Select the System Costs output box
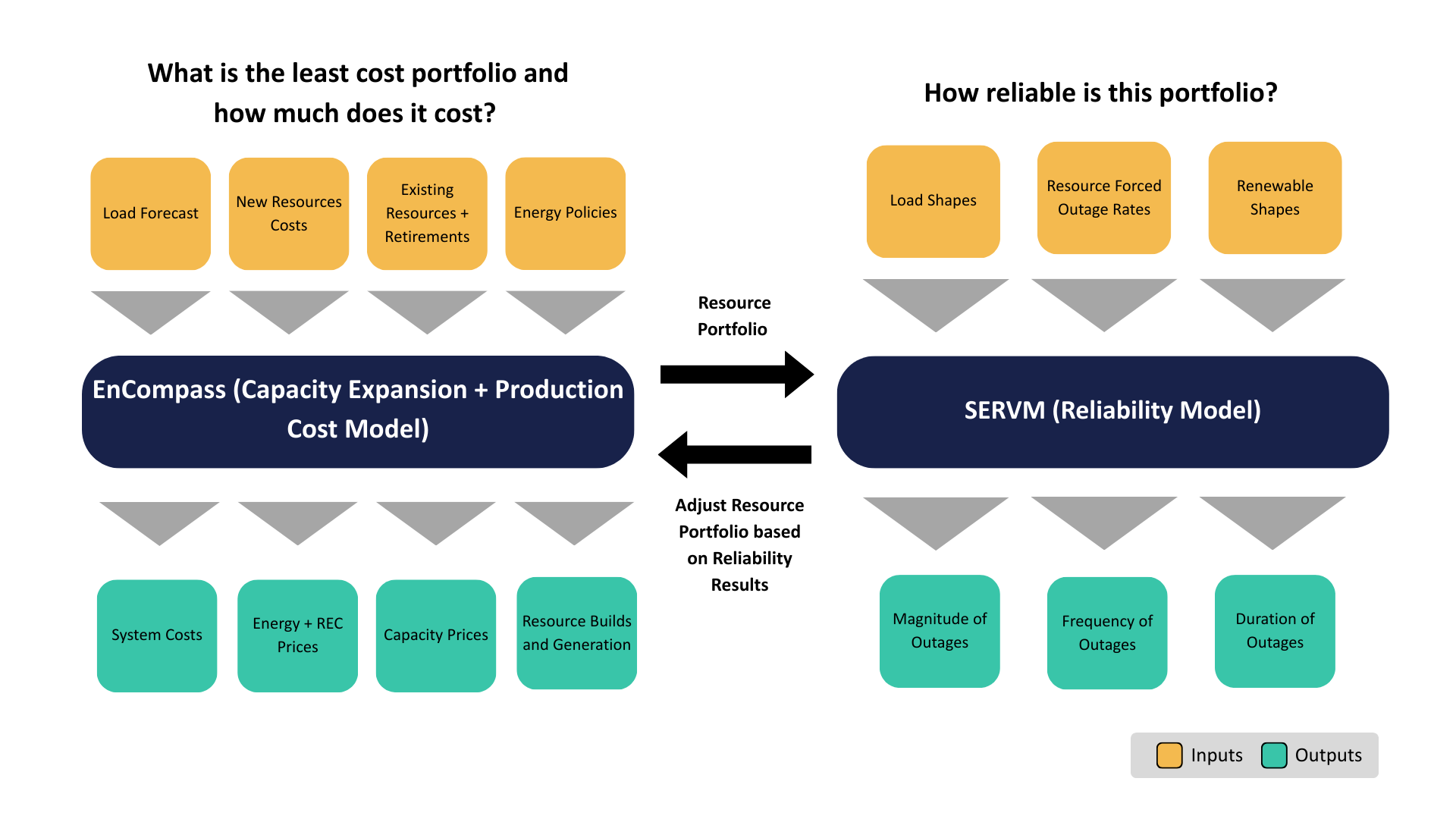 click(x=157, y=635)
